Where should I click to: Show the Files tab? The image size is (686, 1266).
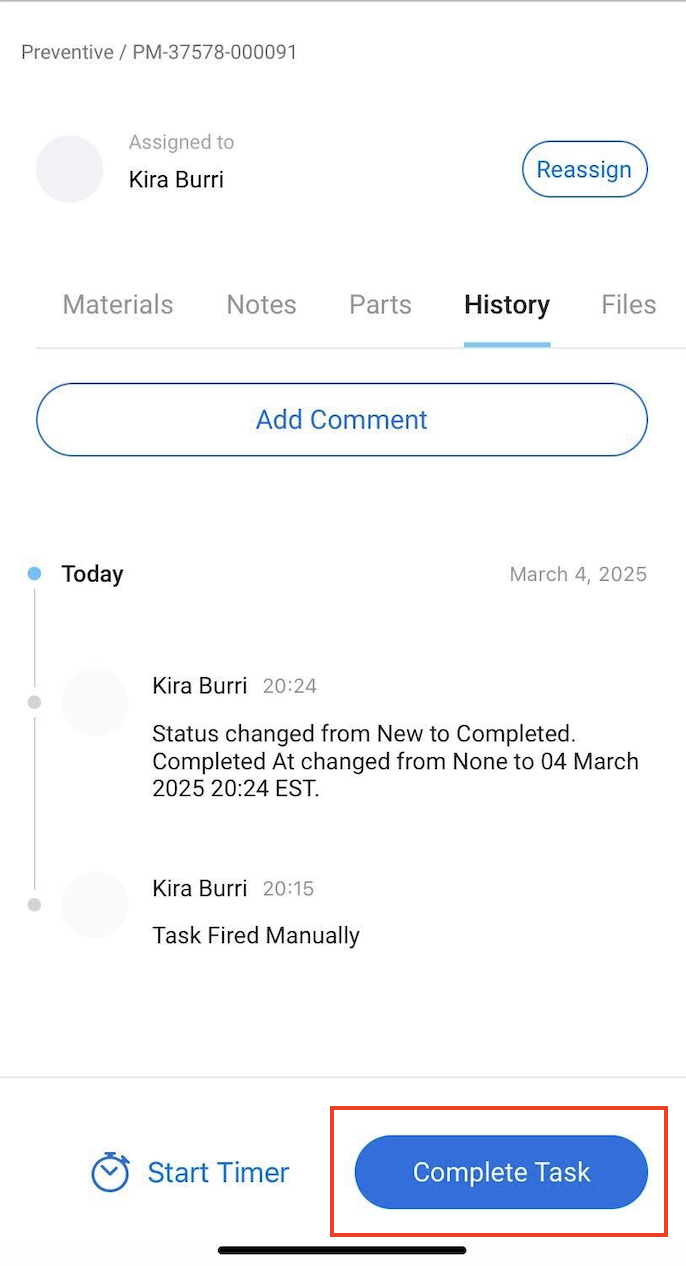point(628,305)
